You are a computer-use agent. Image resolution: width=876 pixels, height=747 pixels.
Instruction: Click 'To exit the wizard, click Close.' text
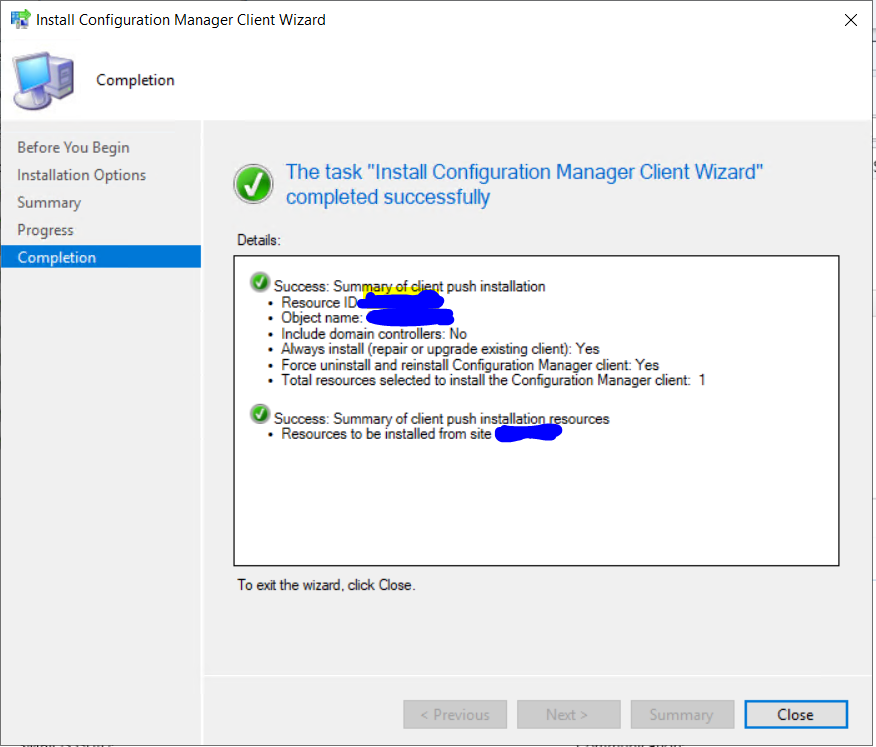(326, 585)
